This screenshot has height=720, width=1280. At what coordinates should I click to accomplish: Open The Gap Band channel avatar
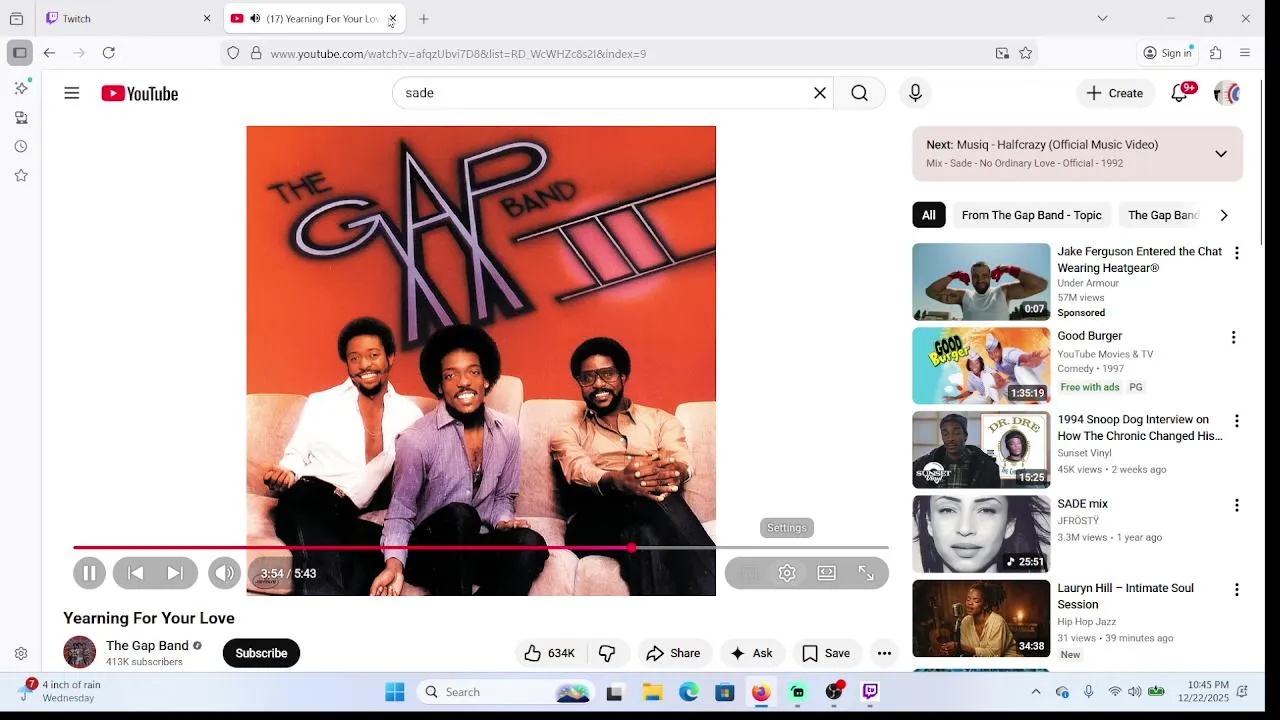tap(80, 652)
